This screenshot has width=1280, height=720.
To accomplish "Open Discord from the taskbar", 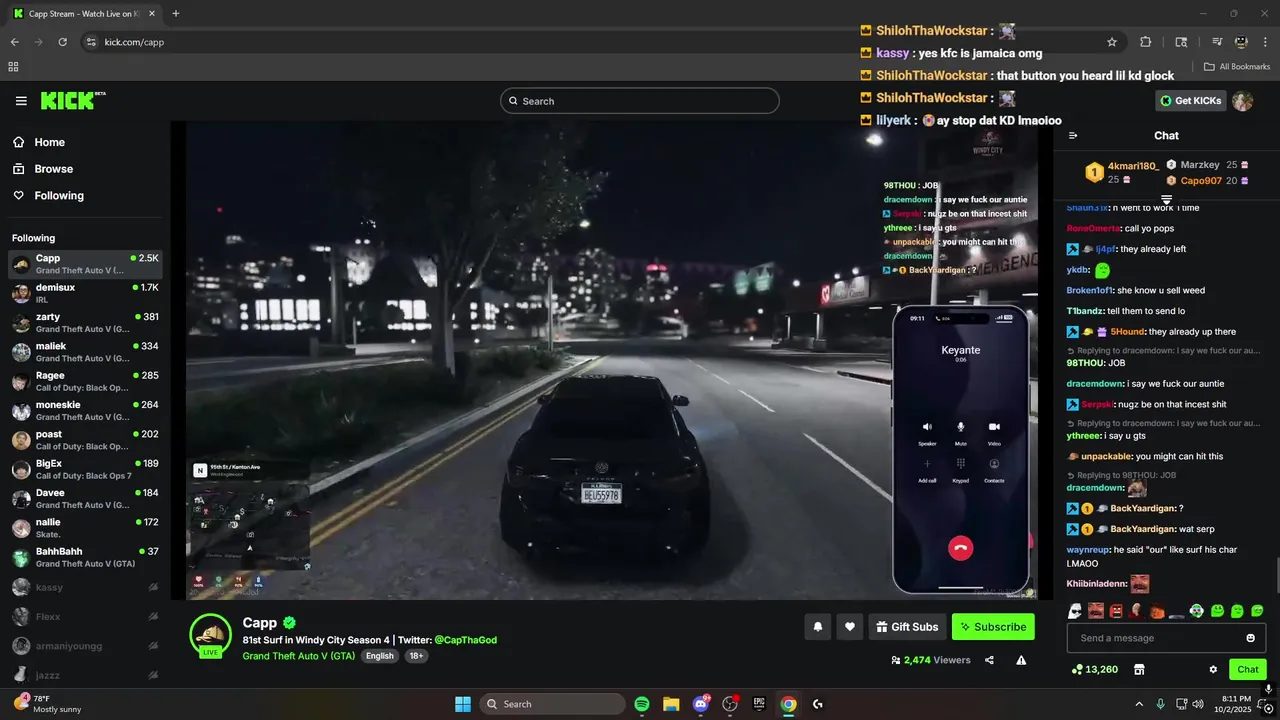I will [x=700, y=704].
